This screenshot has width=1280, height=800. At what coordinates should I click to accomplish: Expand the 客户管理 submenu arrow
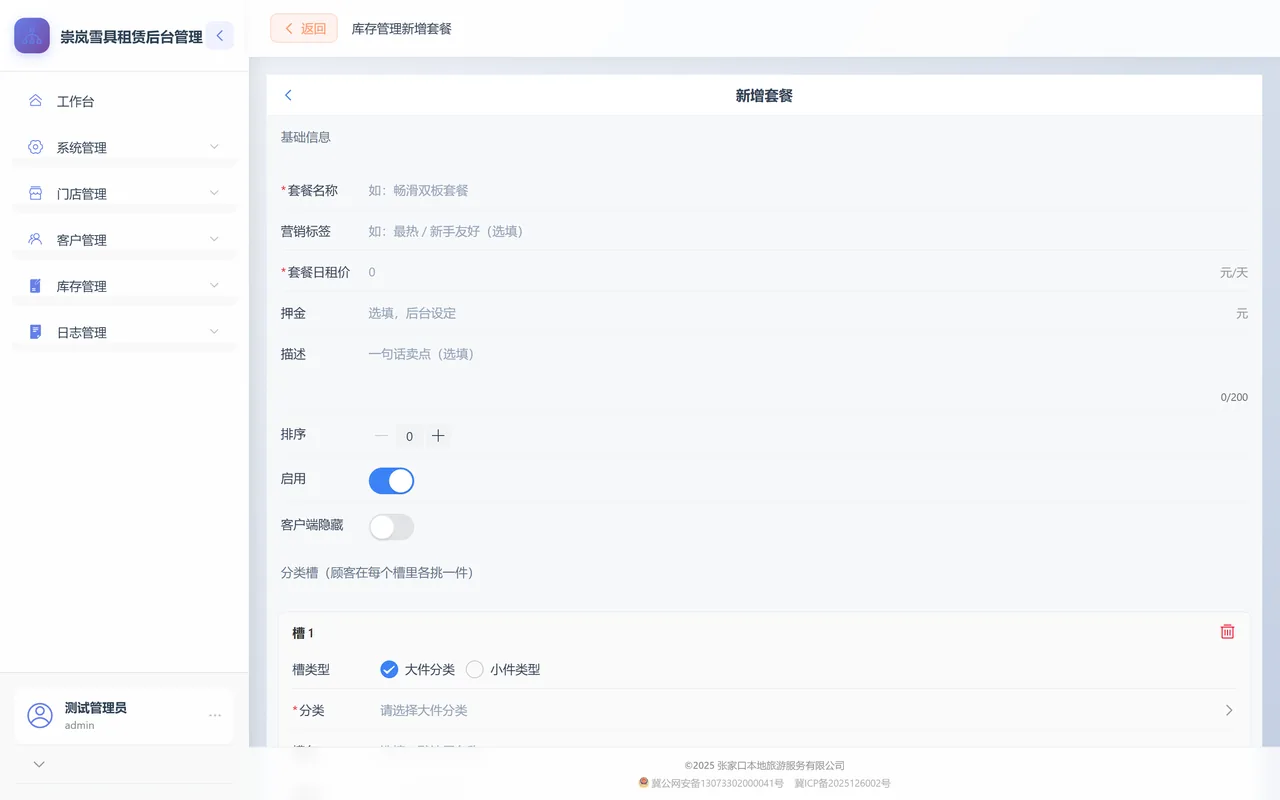(x=214, y=239)
